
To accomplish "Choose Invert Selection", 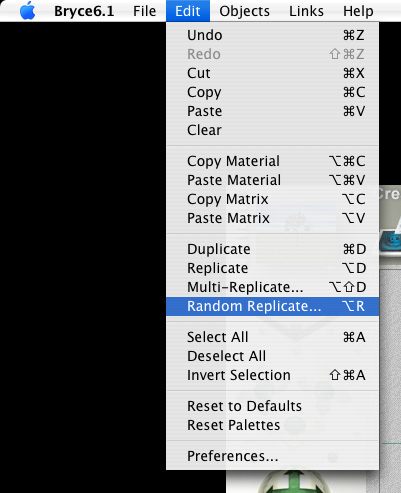I will pyautogui.click(x=272, y=375).
